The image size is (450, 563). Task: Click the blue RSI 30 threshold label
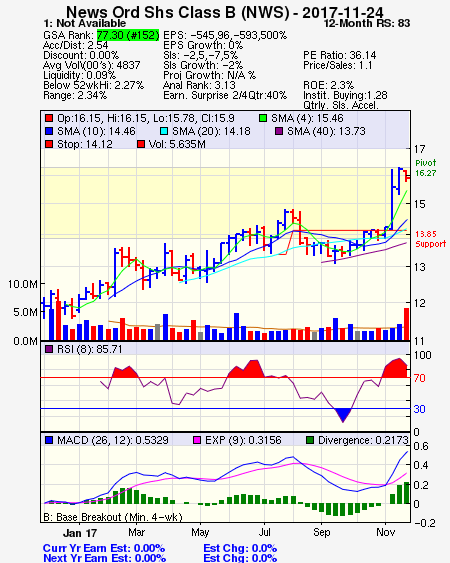click(419, 409)
